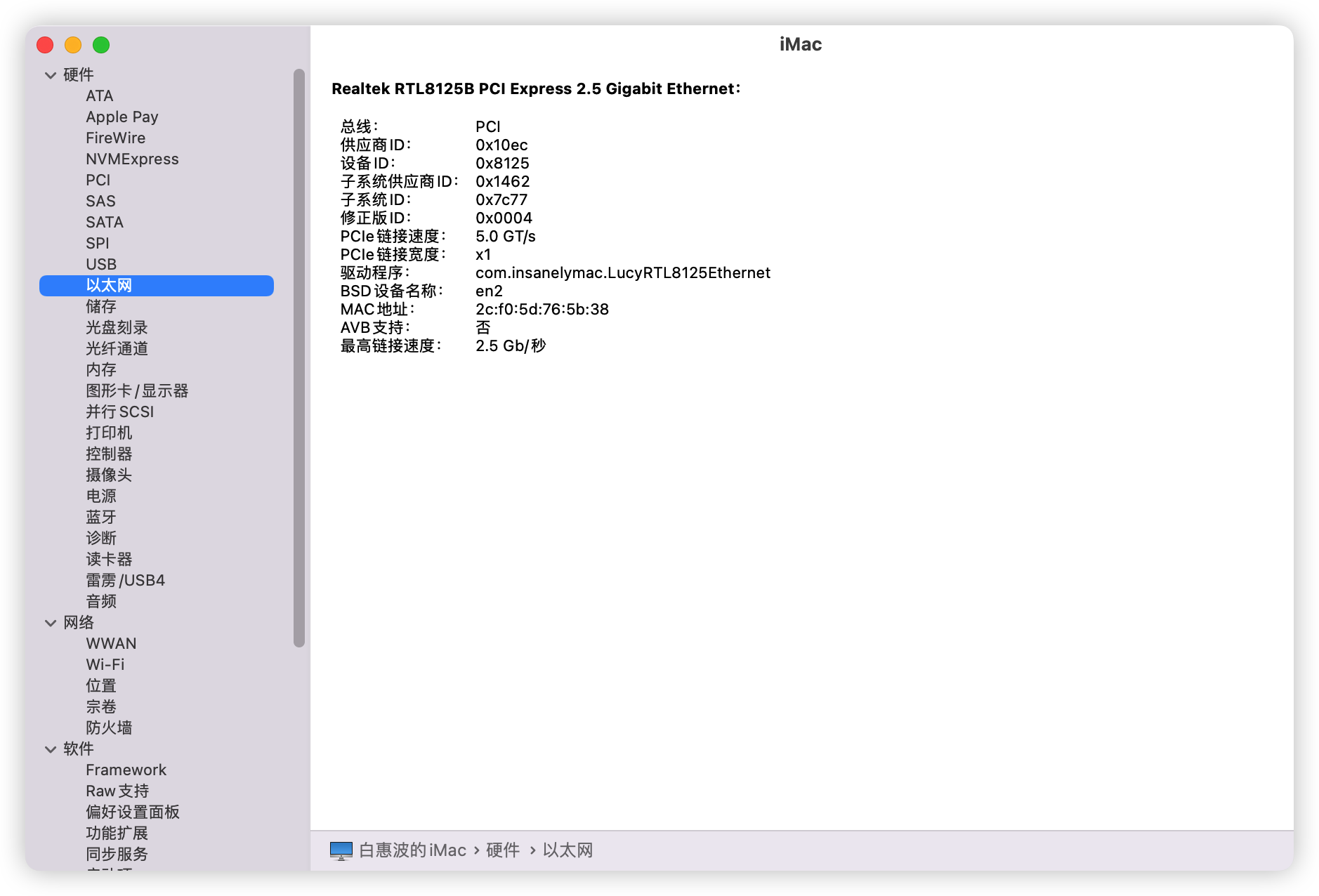The width and height of the screenshot is (1319, 896).
Task: Select 控制器 in the sidebar
Action: coord(109,454)
